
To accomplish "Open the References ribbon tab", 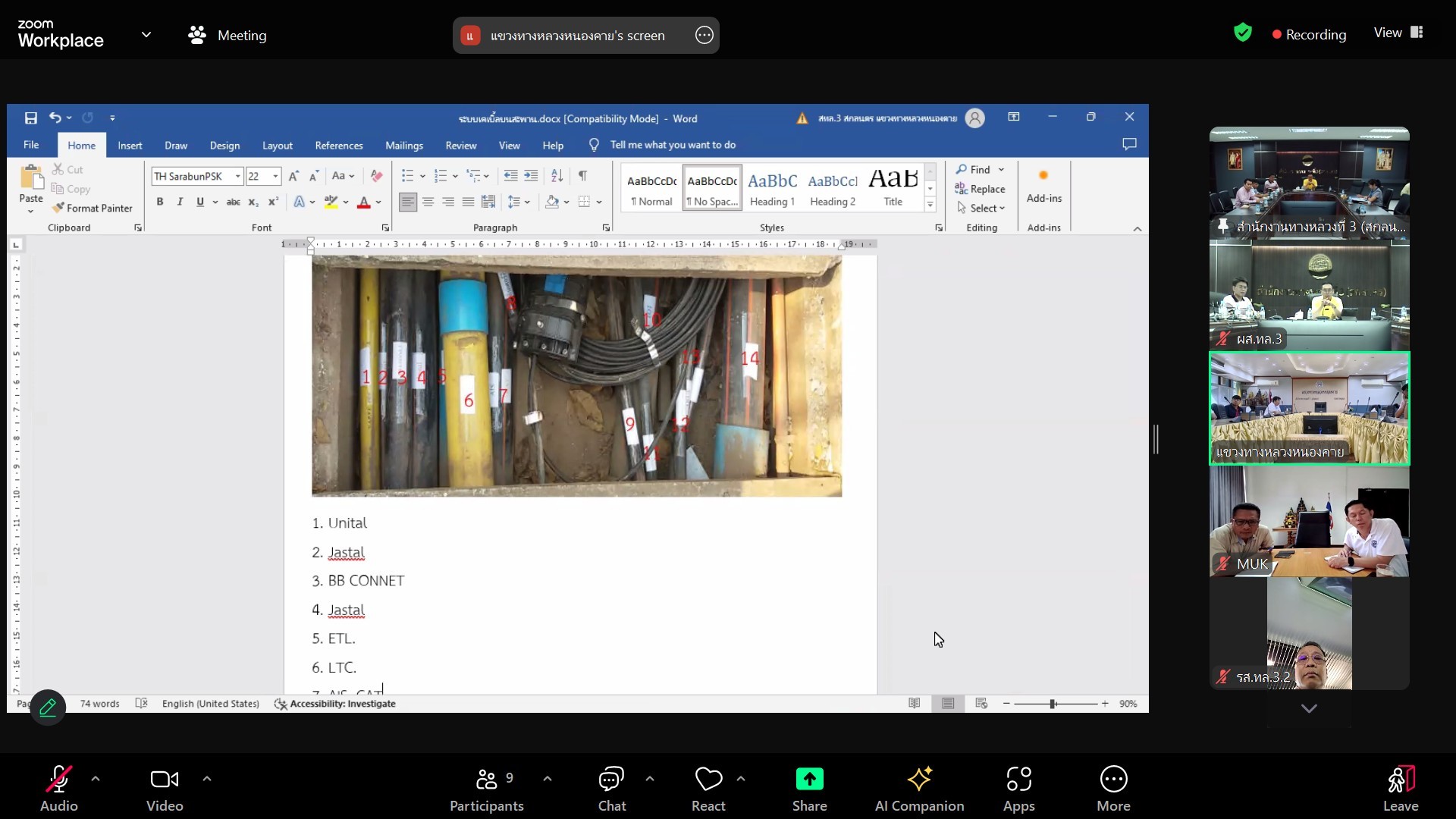I will 338,146.
